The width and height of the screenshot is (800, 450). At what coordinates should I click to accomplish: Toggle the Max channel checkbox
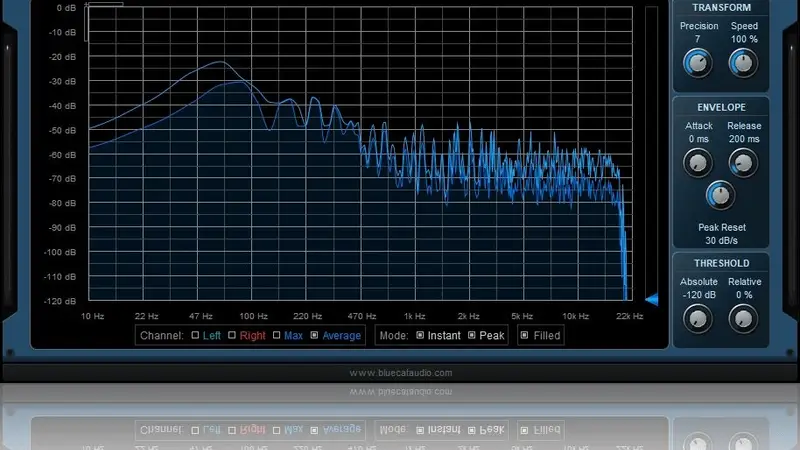pos(276,336)
